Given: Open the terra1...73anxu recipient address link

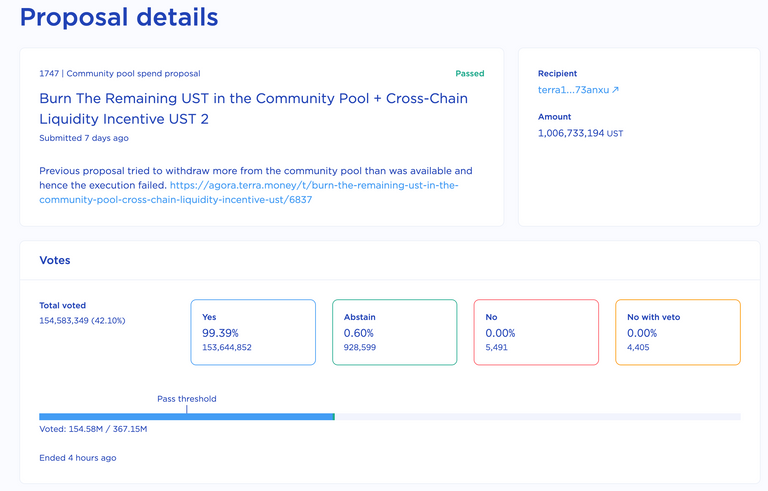Looking at the screenshot, I should coord(578,90).
